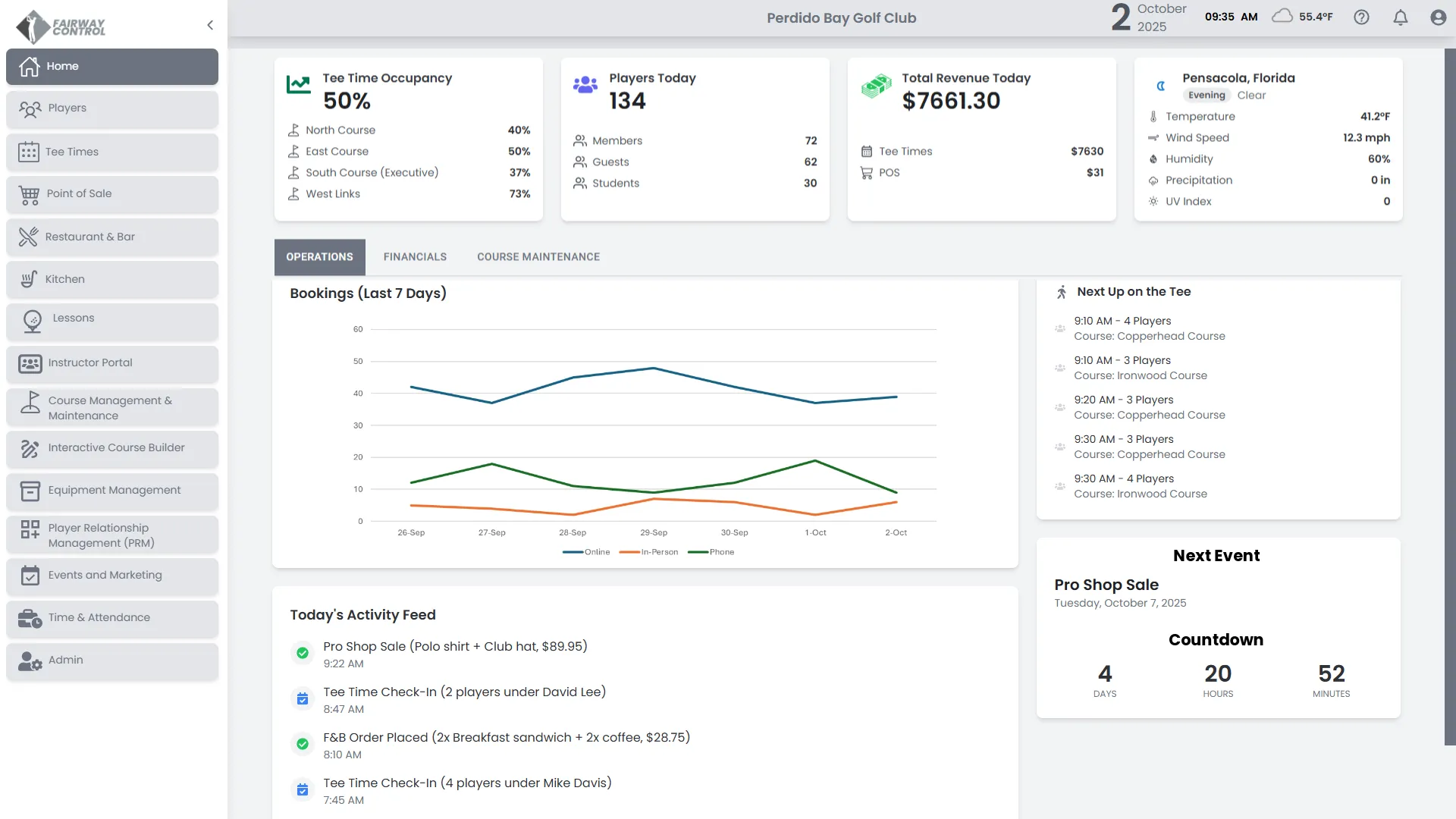Open the user account profile icon
This screenshot has width=1456, height=819.
pos(1438,17)
